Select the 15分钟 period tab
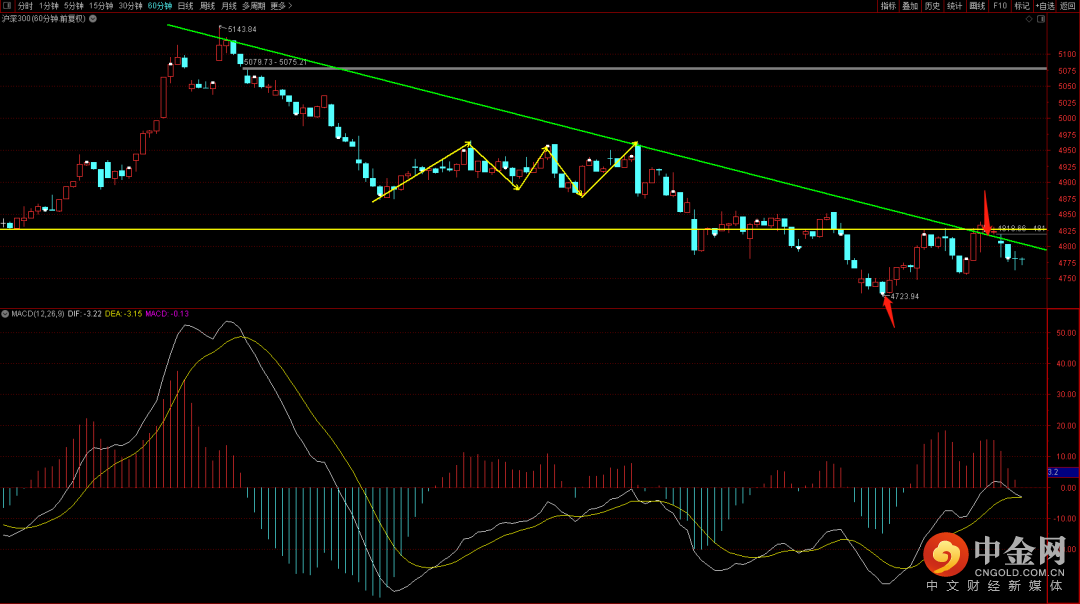 tap(101, 6)
